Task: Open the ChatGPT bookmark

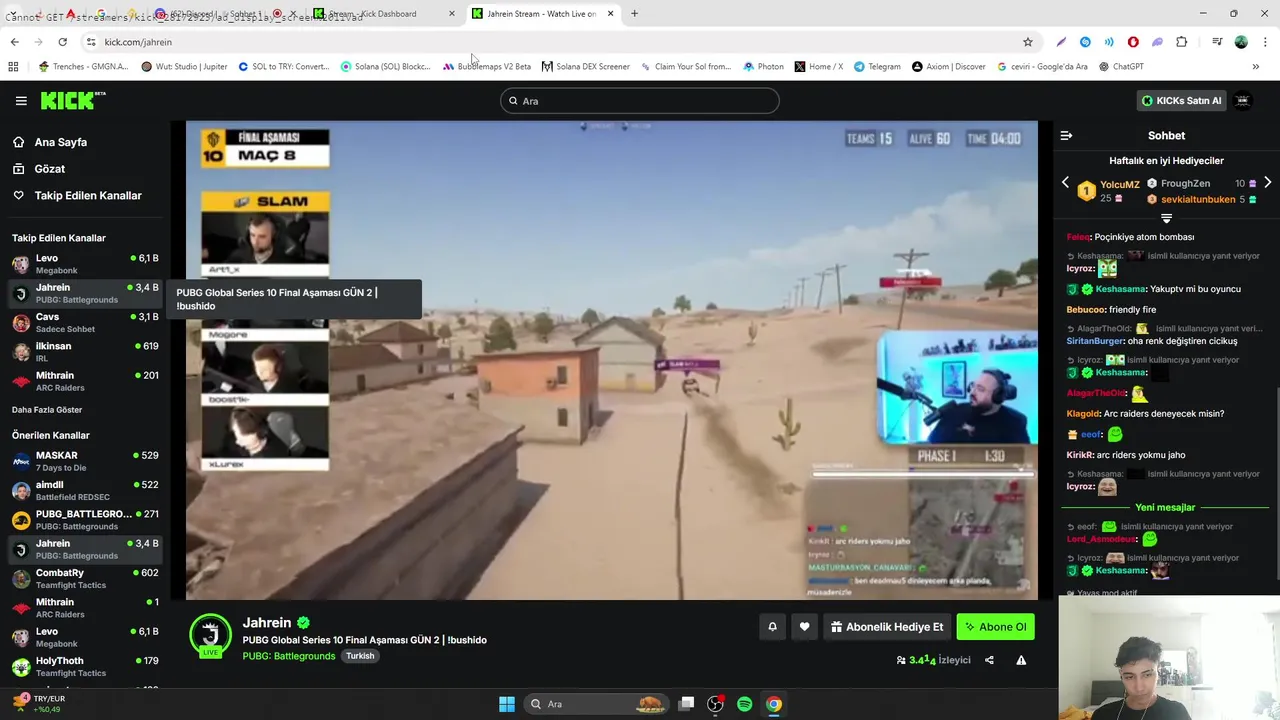Action: click(x=1120, y=66)
